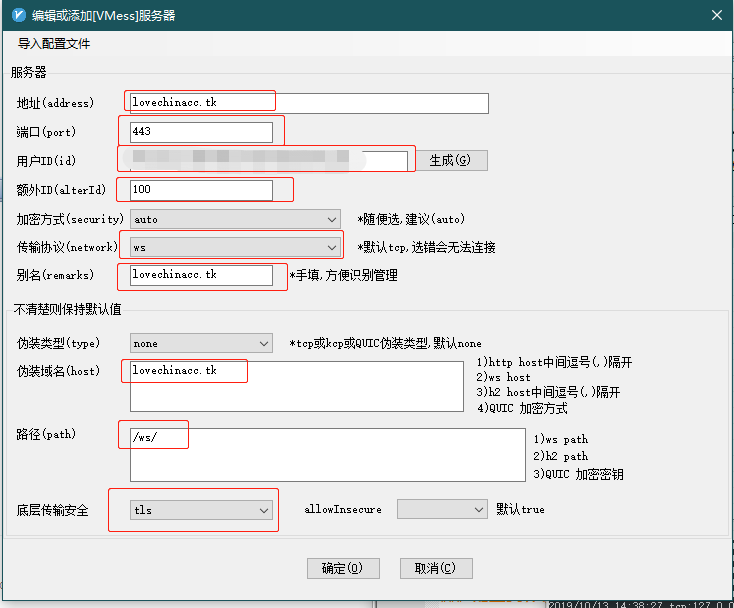Screen dimensions: 734x608
Task: Click the dialog title 编辑或添加[VMess]服务器
Action: point(103,15)
